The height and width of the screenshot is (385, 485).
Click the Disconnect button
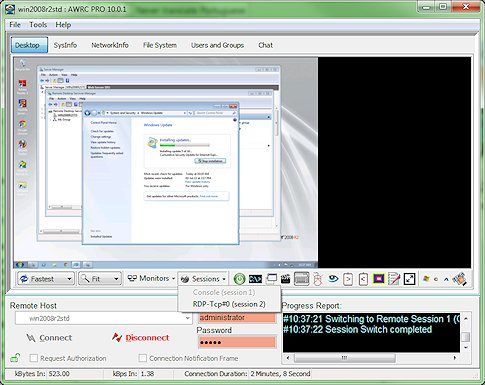coord(141,338)
